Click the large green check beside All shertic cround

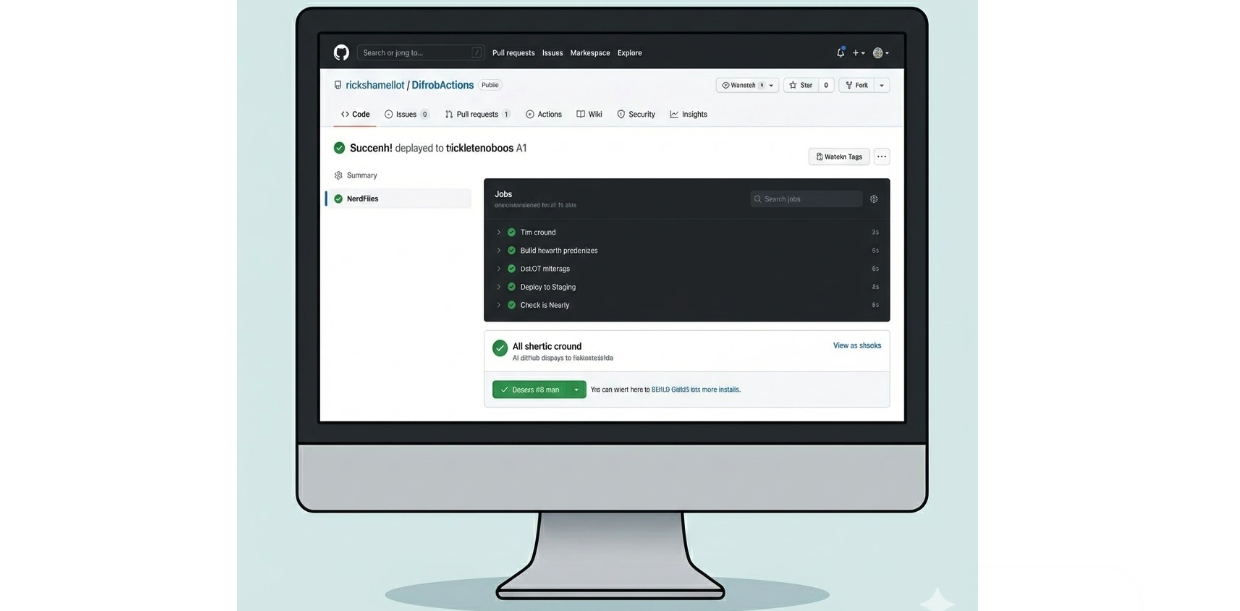coord(500,348)
